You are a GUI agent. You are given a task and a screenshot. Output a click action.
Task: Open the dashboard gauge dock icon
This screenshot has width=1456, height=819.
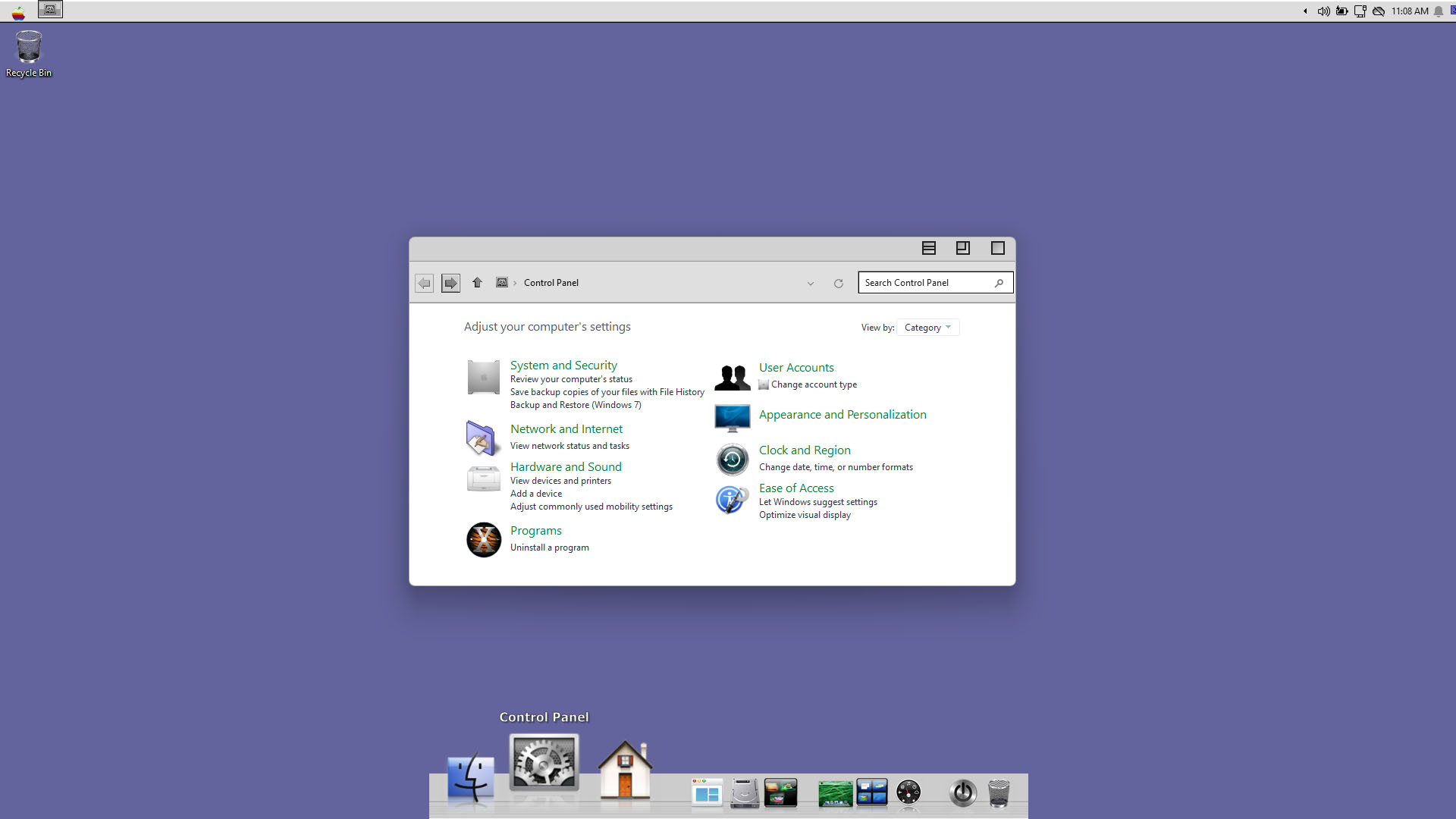coord(908,792)
